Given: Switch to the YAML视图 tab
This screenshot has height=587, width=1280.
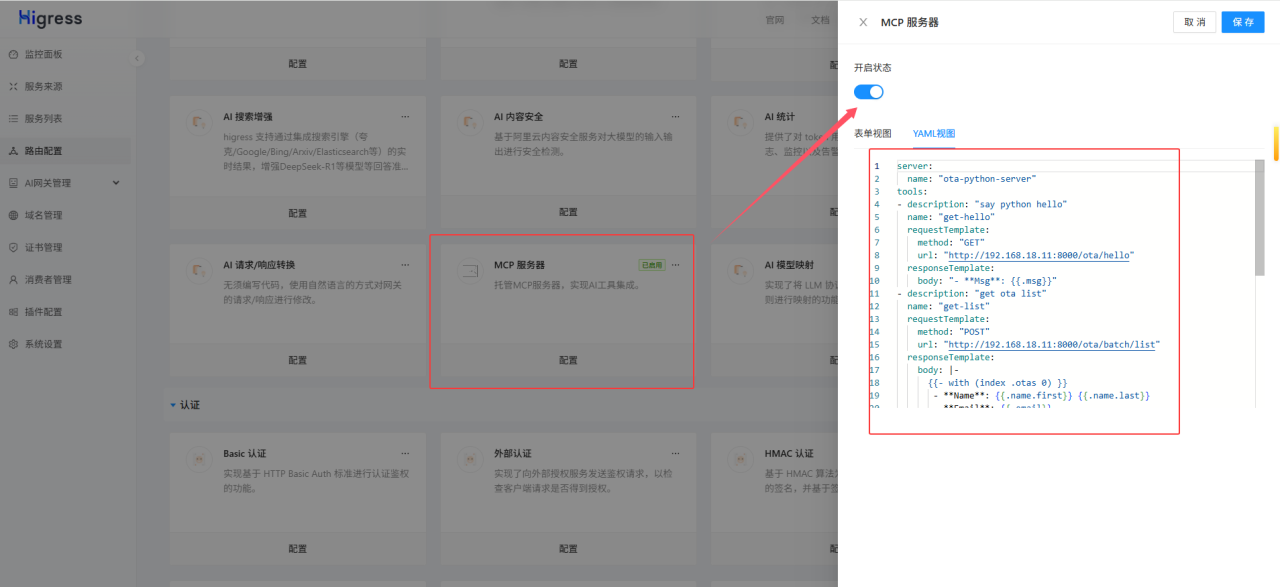Looking at the screenshot, I should click(x=934, y=133).
